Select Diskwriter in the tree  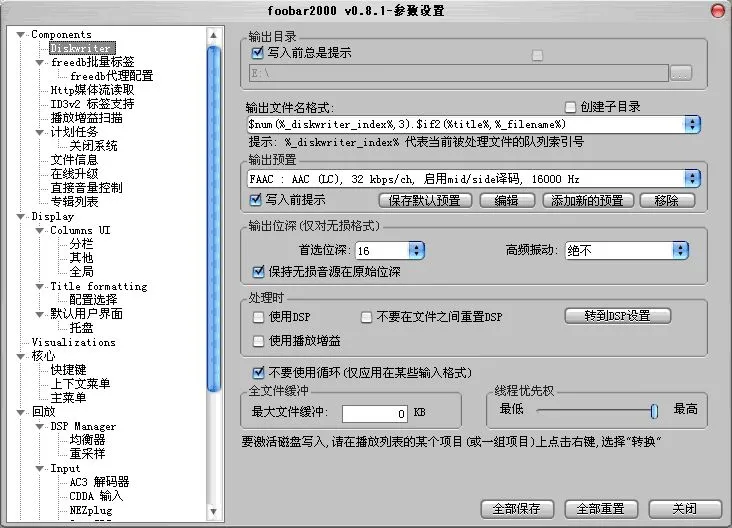click(x=81, y=48)
